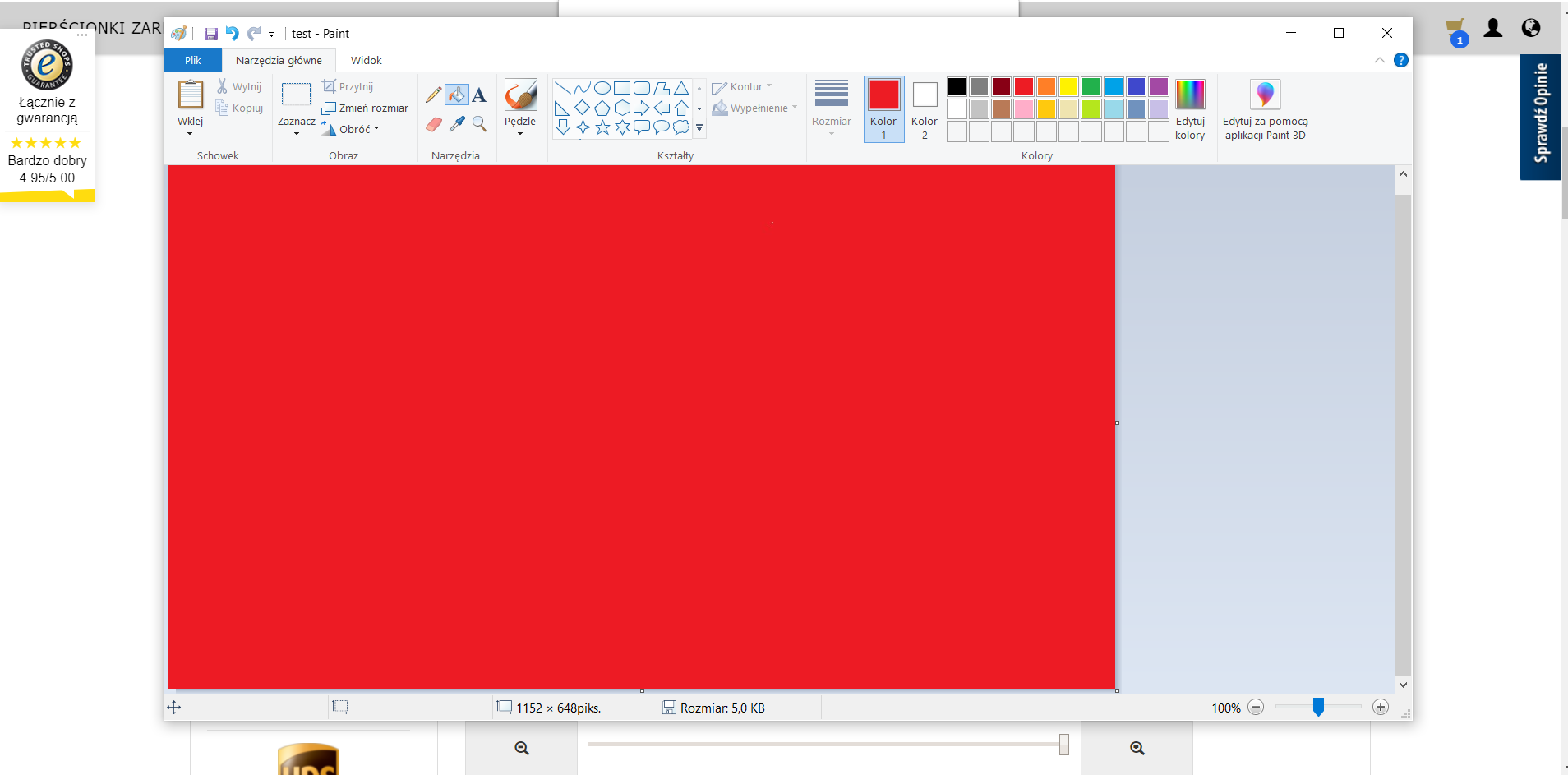Choose the Right arrow shape
This screenshot has height=775, width=1568.
click(x=642, y=108)
